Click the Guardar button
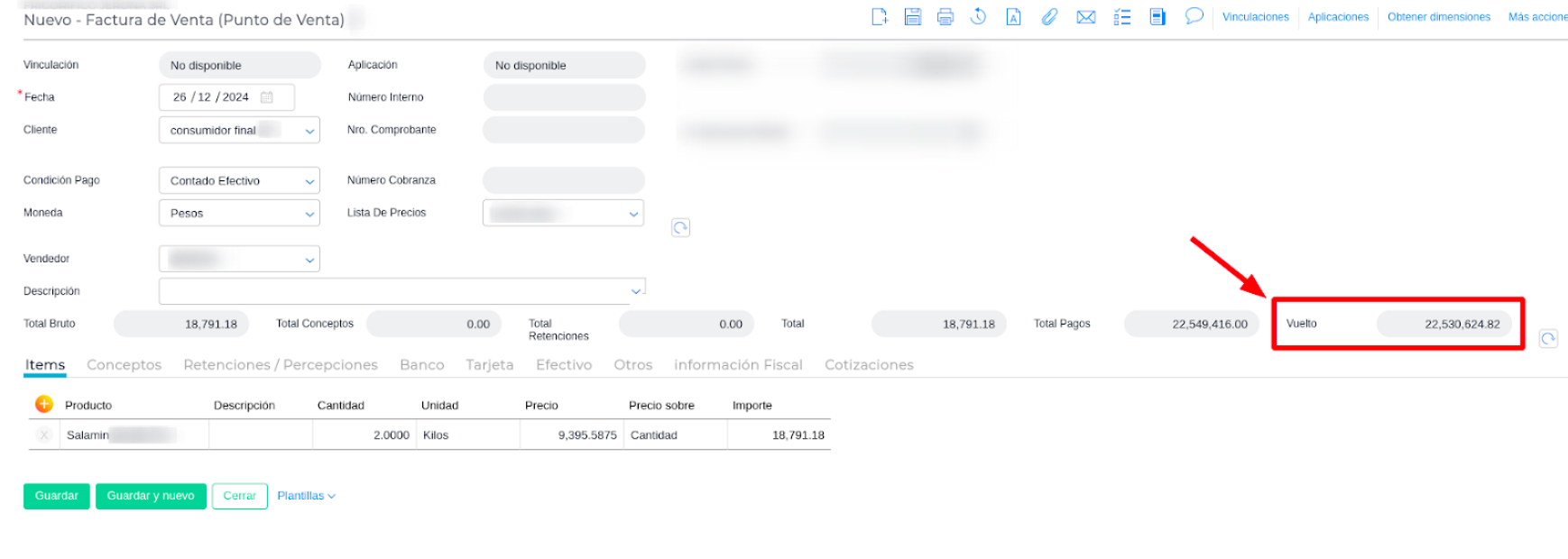Image resolution: width=1568 pixels, height=559 pixels. pyautogui.click(x=56, y=496)
